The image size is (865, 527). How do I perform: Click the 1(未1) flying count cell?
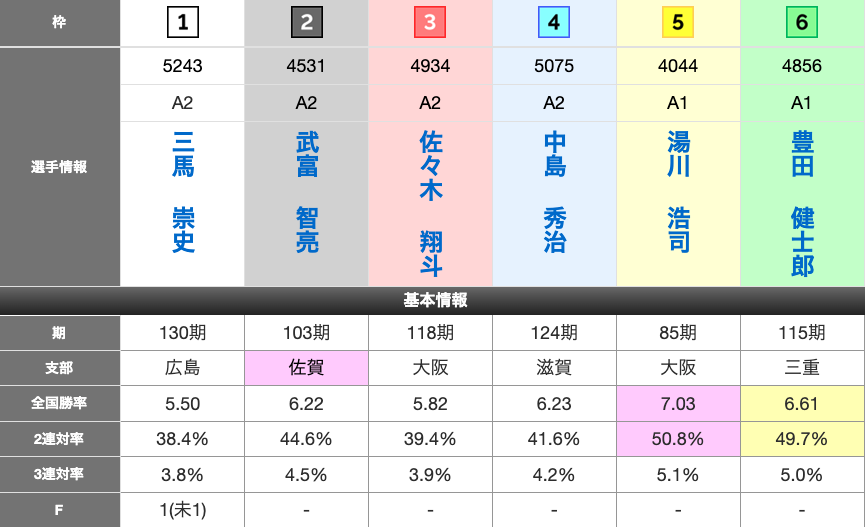(x=182, y=510)
